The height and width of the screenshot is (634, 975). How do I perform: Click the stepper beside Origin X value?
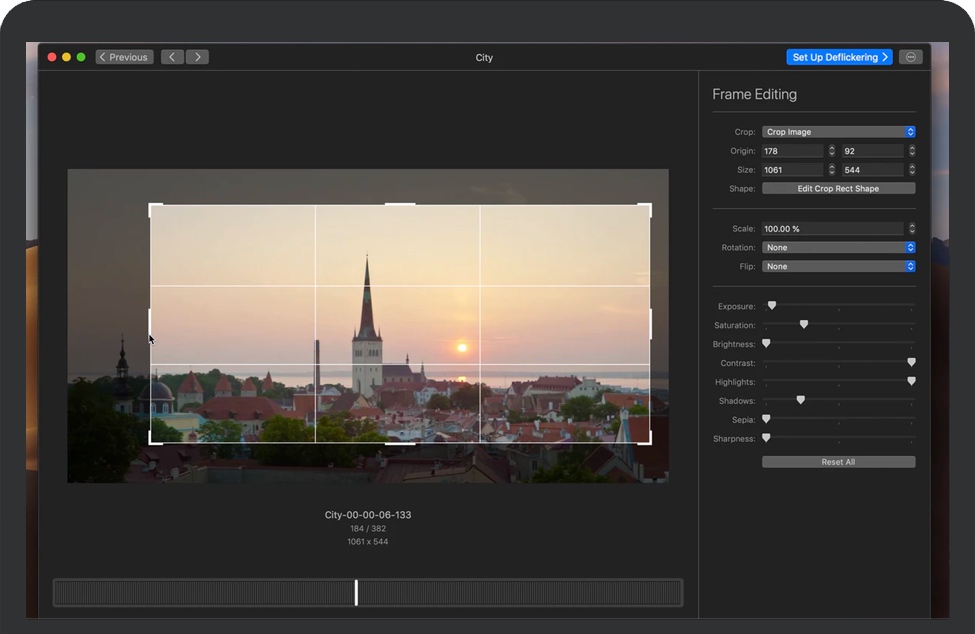click(831, 151)
